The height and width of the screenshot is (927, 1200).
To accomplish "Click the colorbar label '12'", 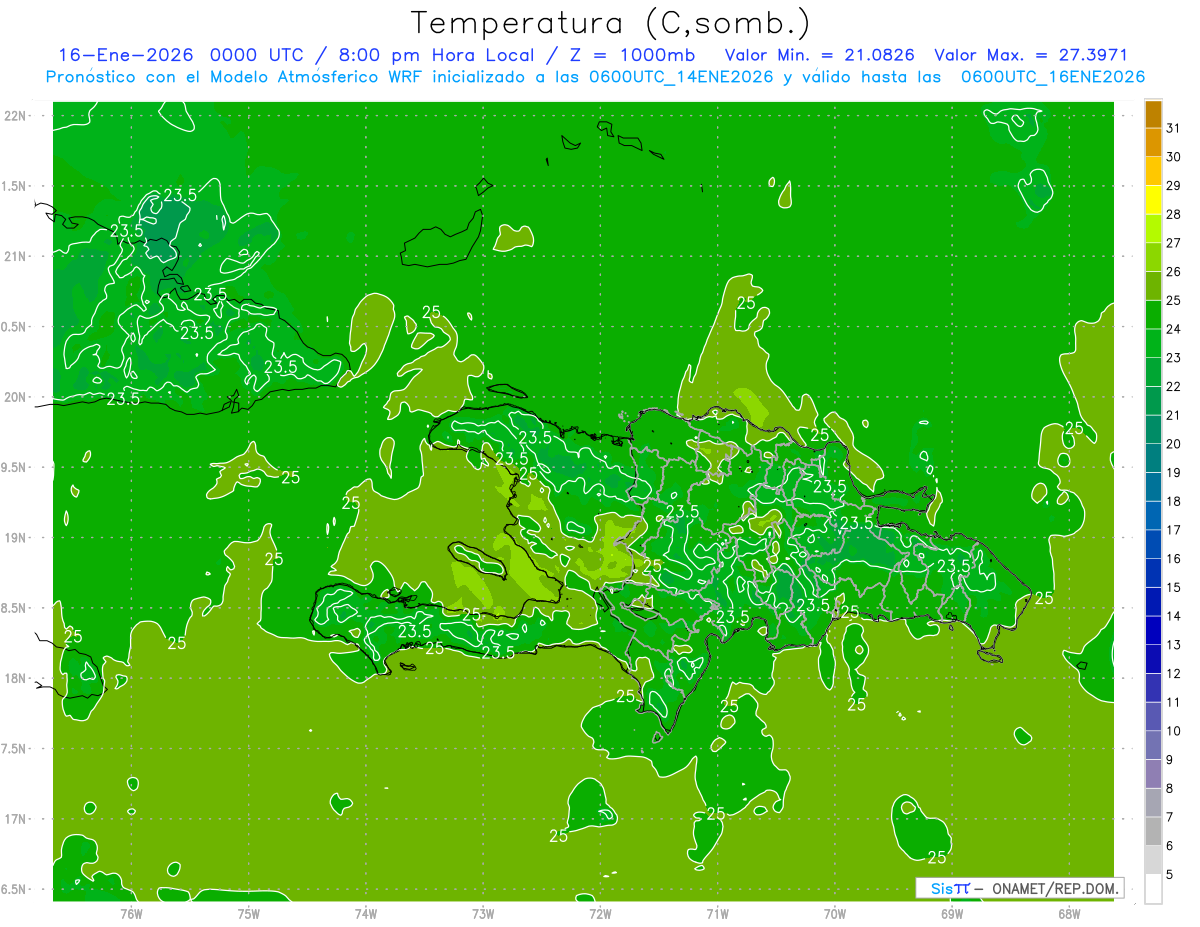I will click(1174, 674).
